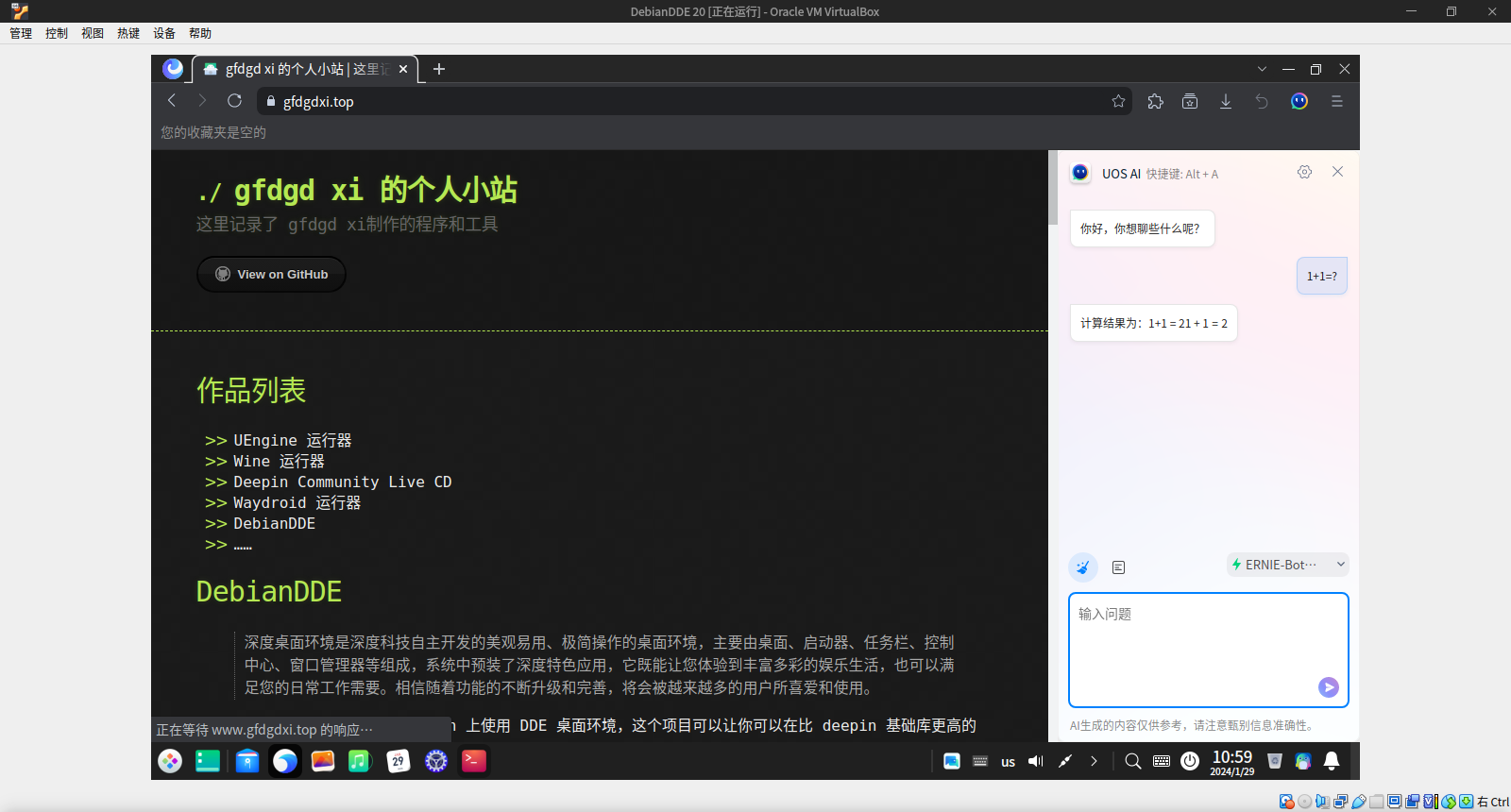This screenshot has height=812, width=1511.
Task: Click the 1+1=? chat message
Action: (1322, 276)
